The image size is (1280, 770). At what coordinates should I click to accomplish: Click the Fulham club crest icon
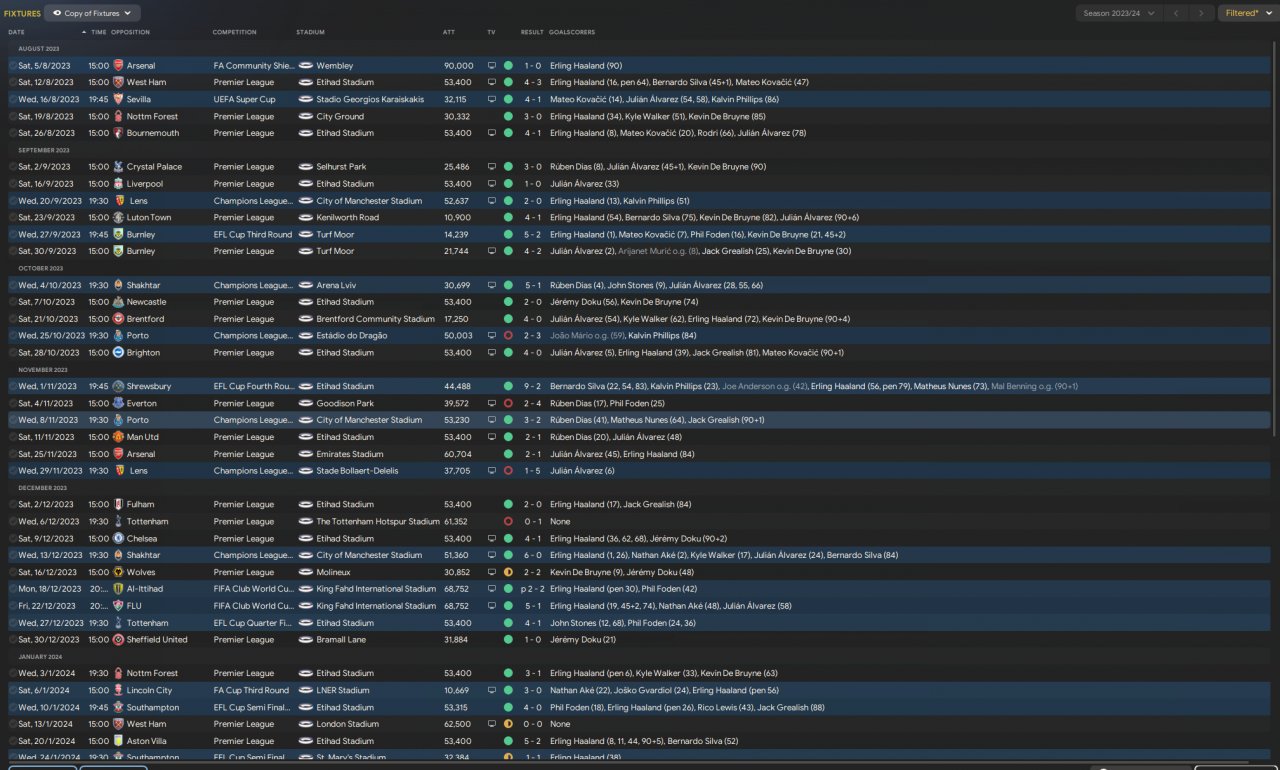click(x=118, y=505)
